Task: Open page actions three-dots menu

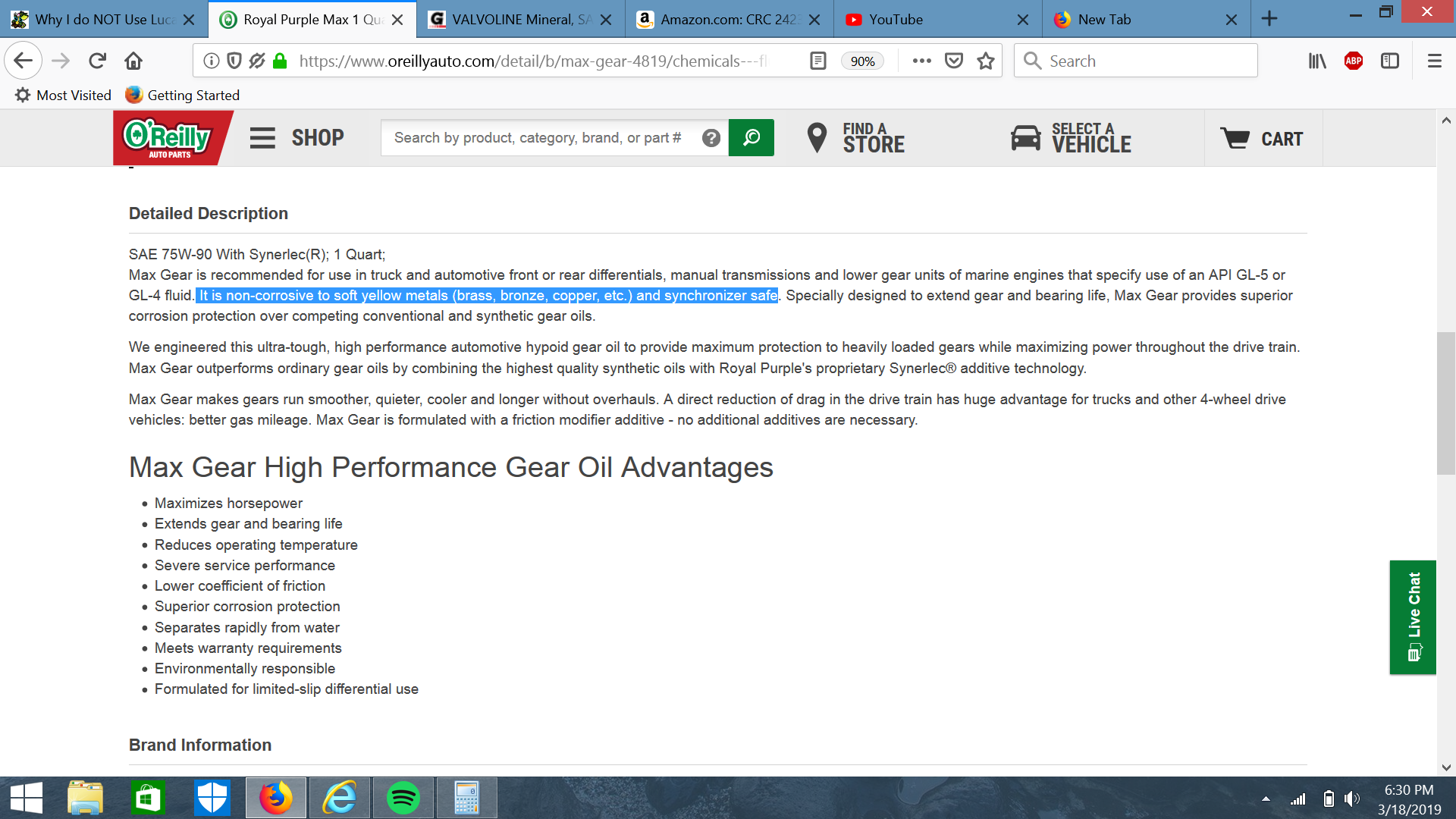Action: pyautogui.click(x=921, y=61)
